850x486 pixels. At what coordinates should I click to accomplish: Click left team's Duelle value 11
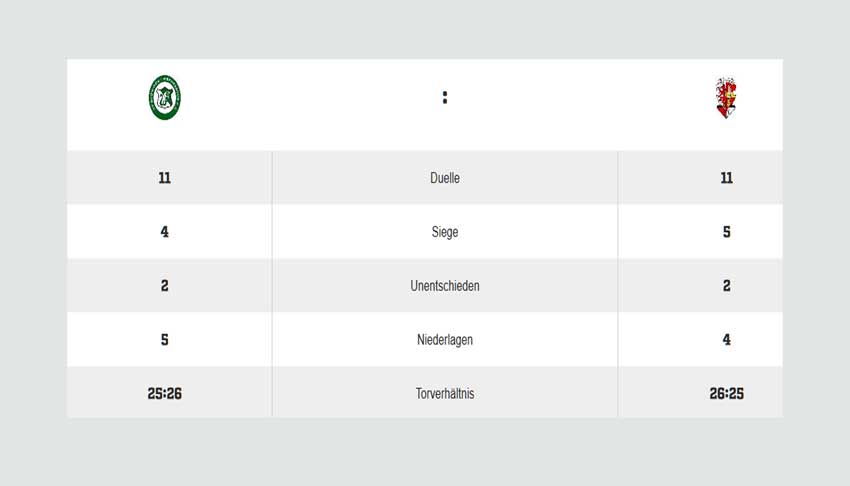point(165,178)
